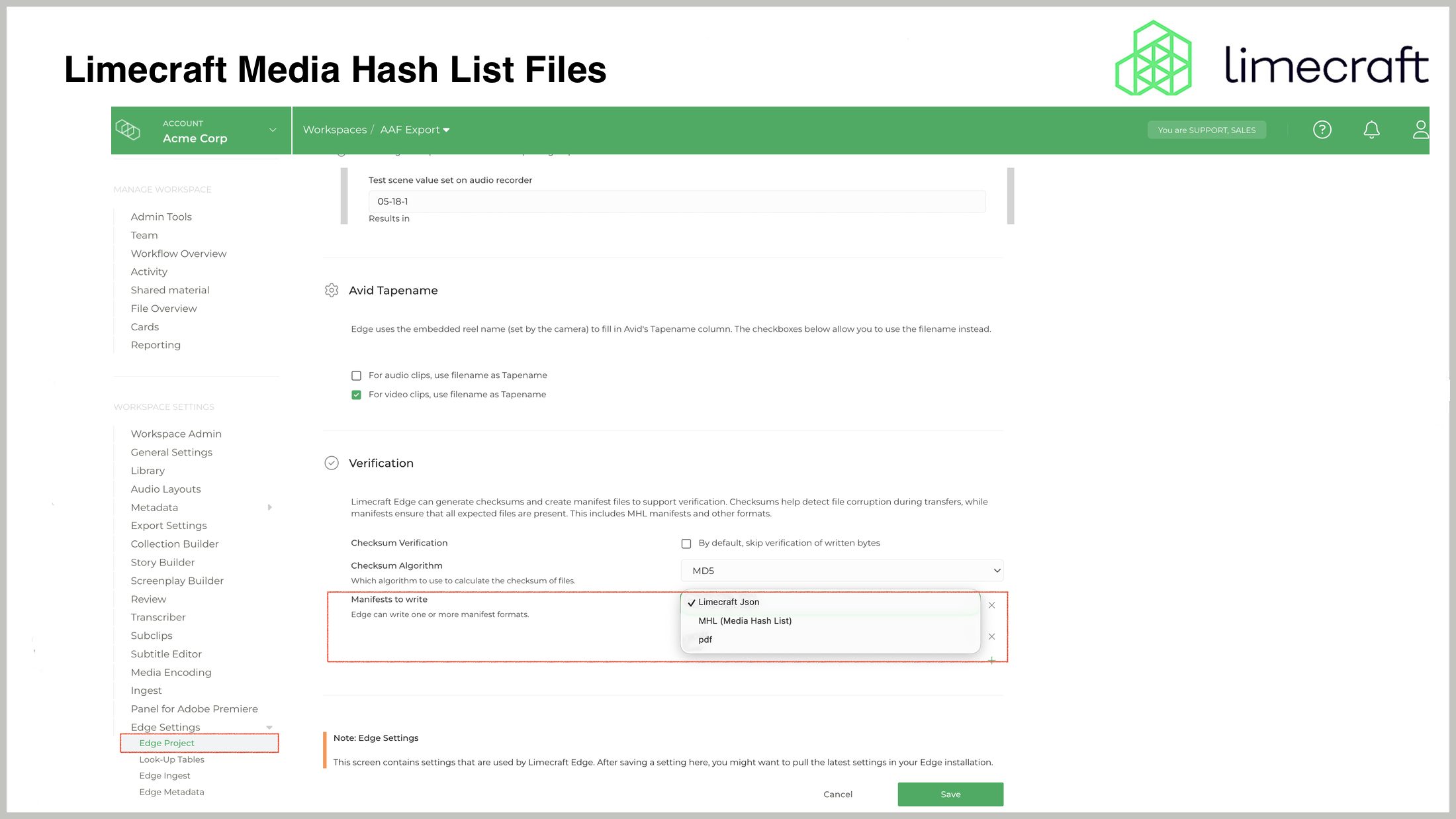Screen dimensions: 1456x819
Task: Collapse the Edge Settings submenu arrow
Action: coord(269,727)
